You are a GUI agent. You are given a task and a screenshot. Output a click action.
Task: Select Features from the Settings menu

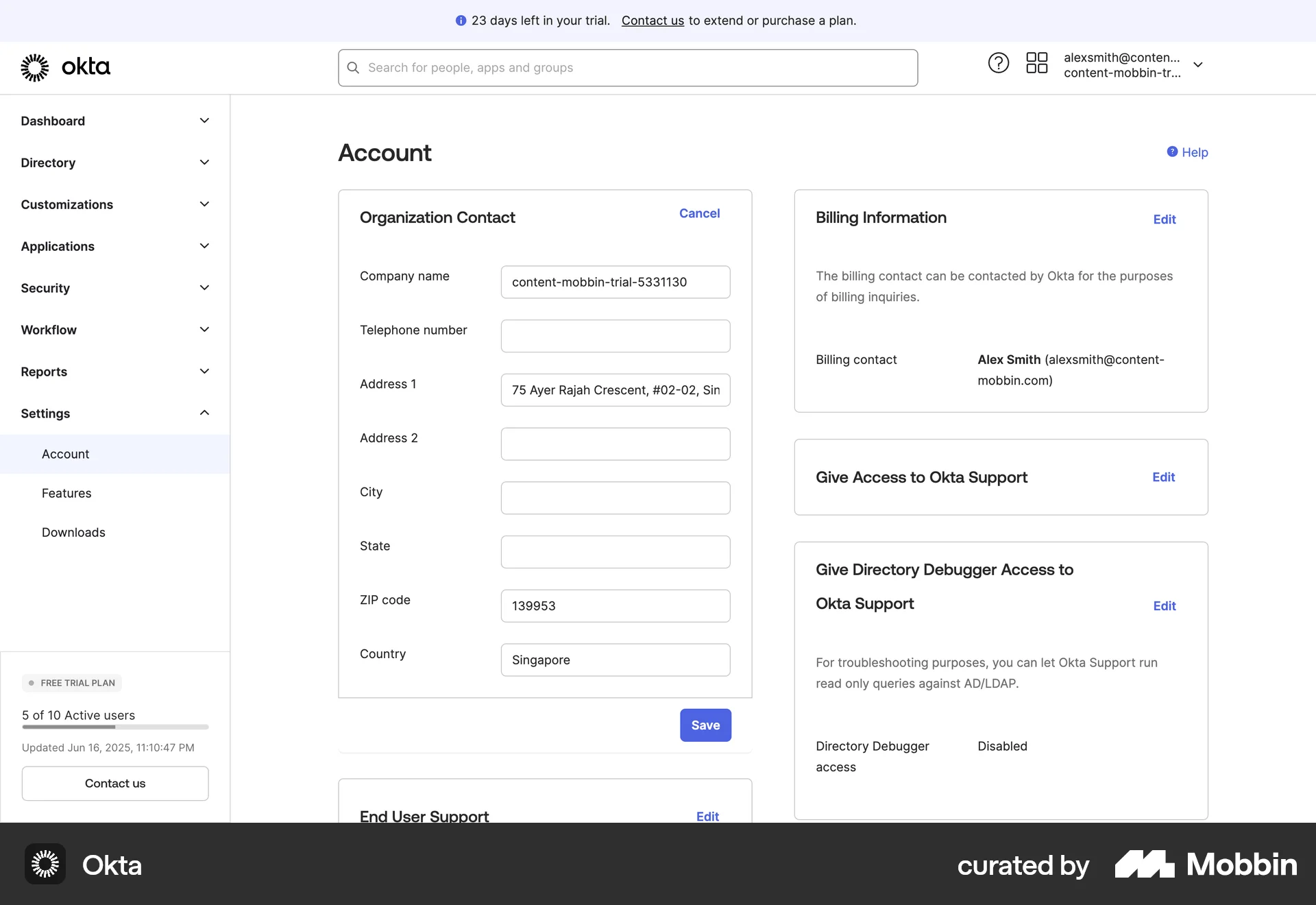click(66, 493)
